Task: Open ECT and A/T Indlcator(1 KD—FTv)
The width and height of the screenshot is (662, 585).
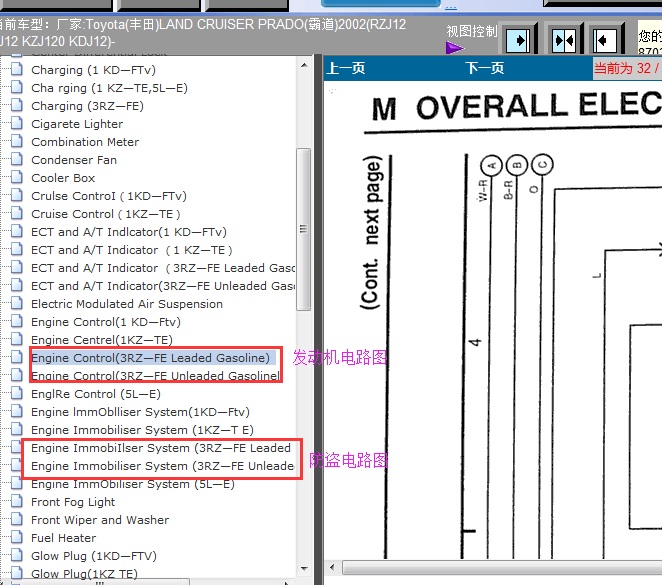Action: coord(129,232)
